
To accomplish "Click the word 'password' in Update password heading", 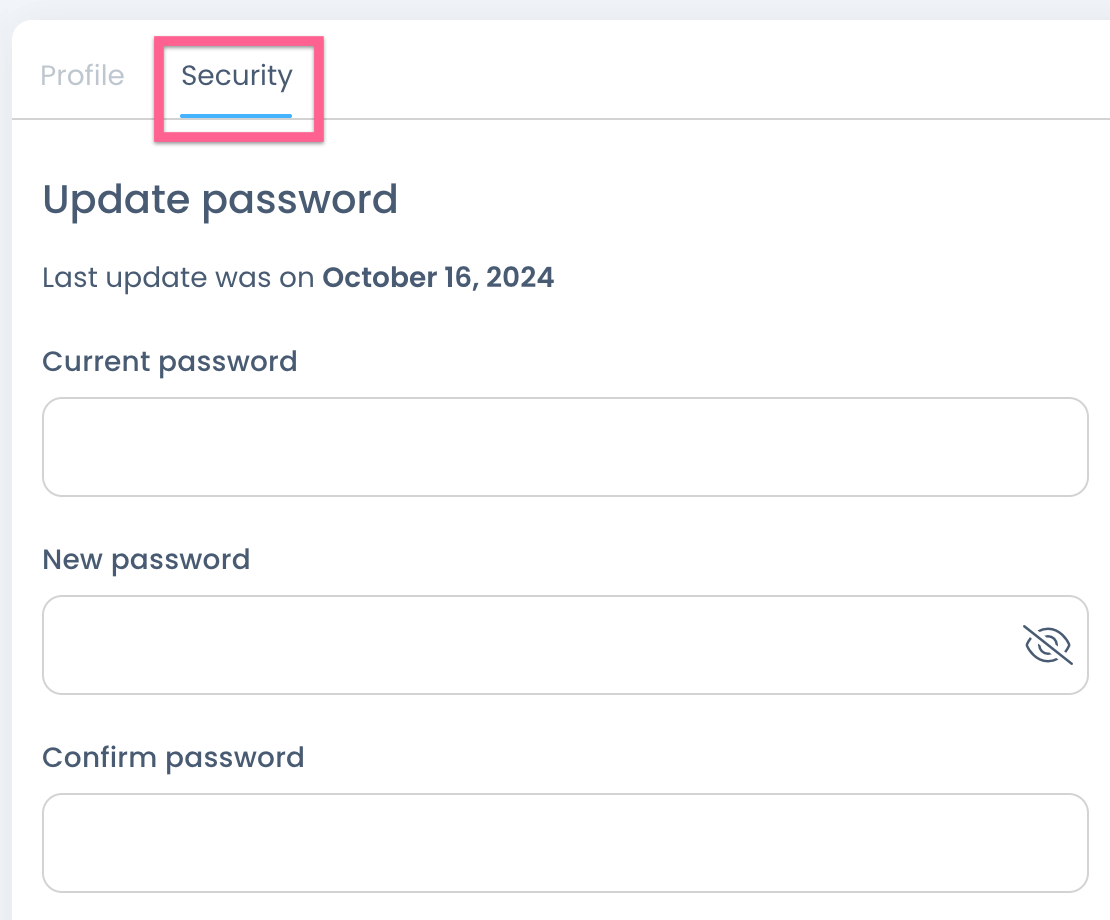I will click(300, 200).
